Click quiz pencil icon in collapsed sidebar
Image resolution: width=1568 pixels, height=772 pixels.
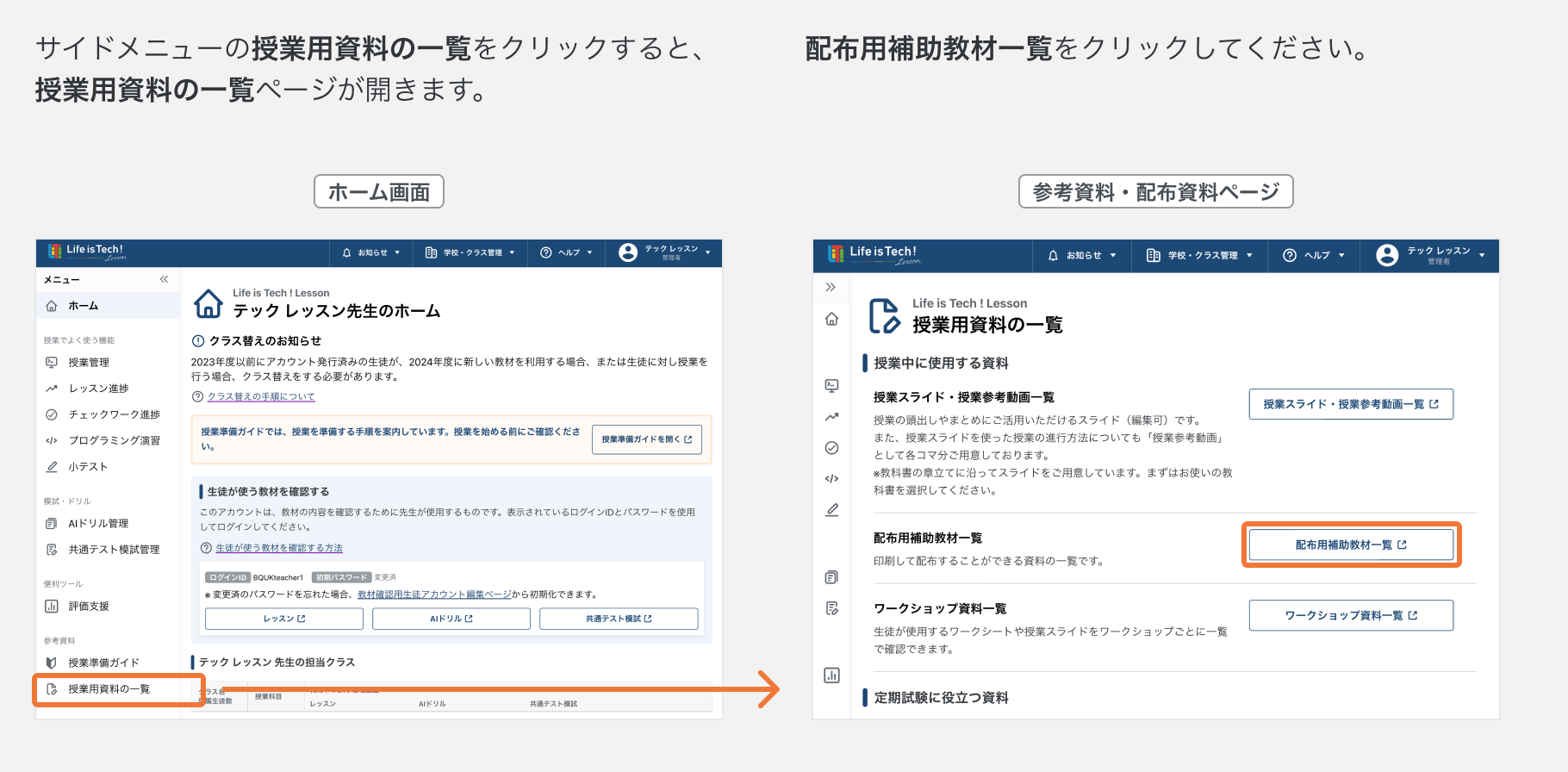pos(831,510)
